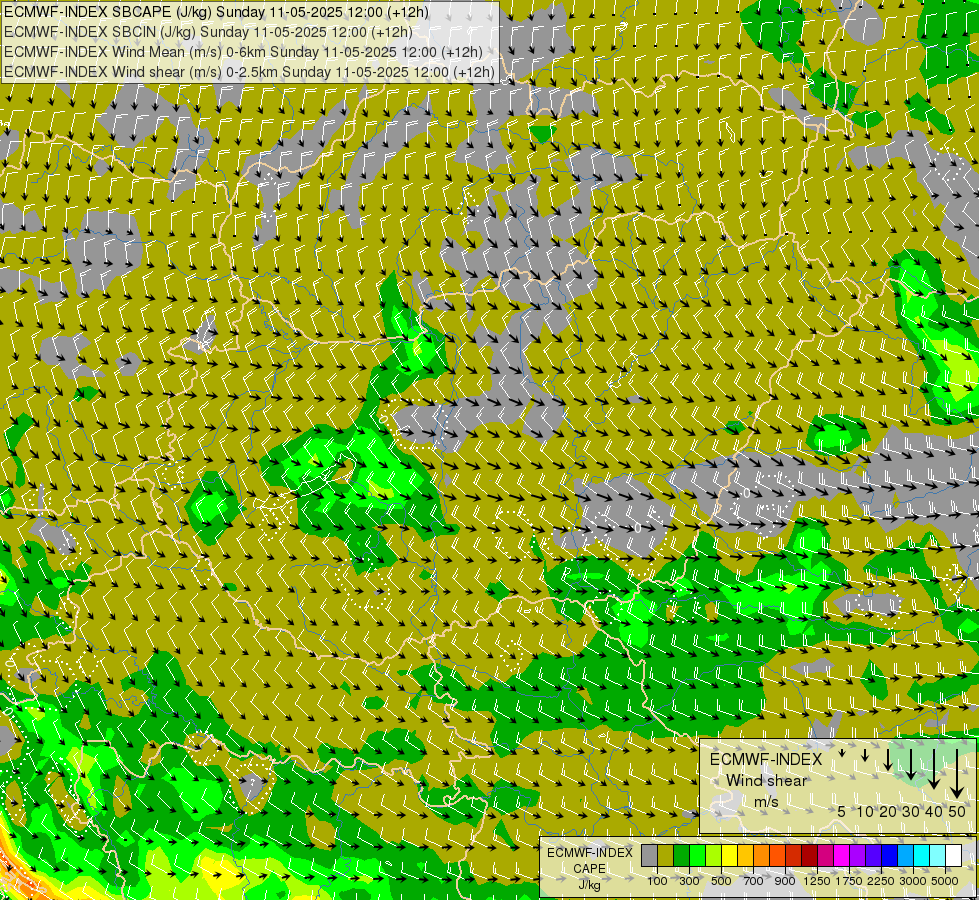The image size is (979, 900).
Task: Click the 900 tick label on CAPE scale
Action: click(785, 881)
